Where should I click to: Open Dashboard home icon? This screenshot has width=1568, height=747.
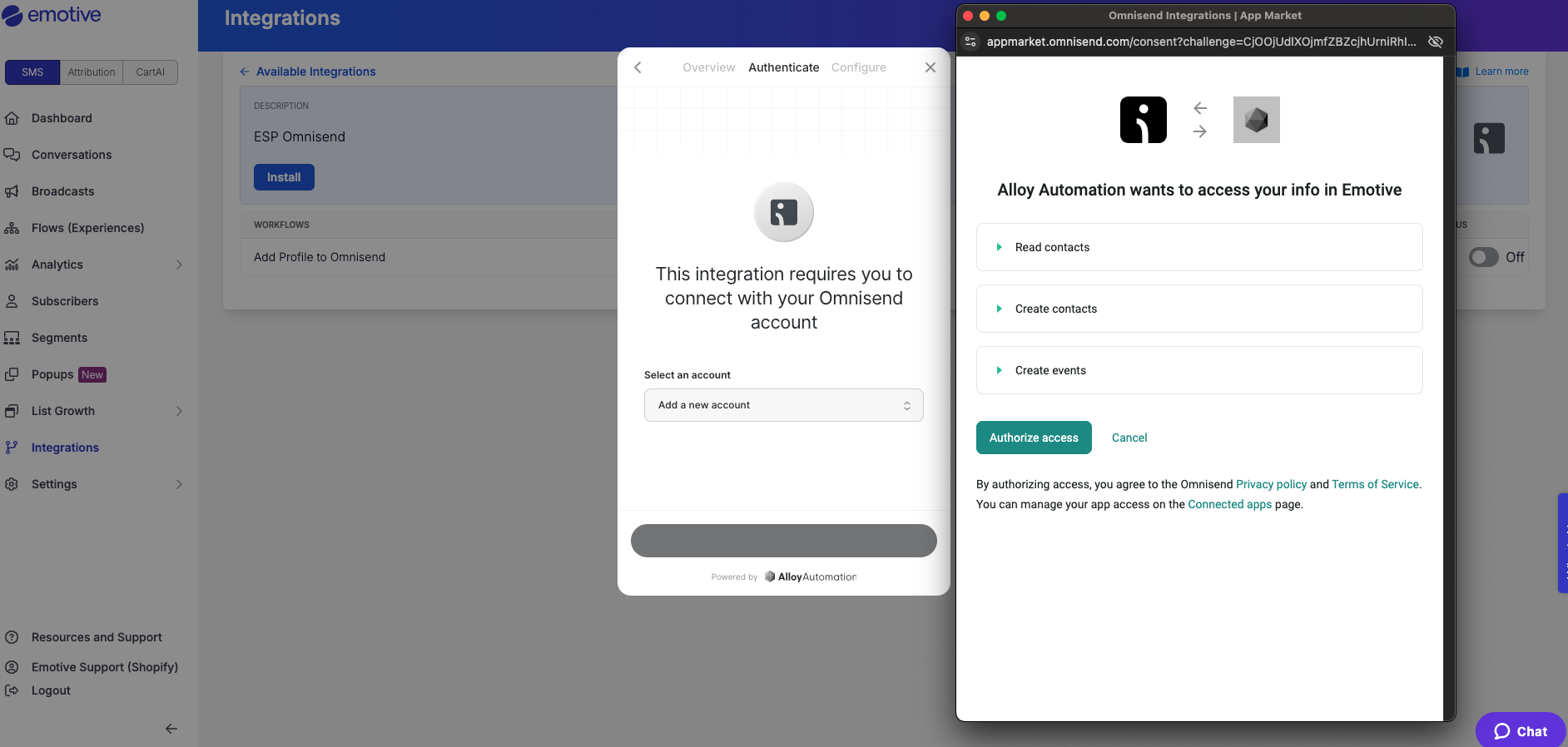coord(12,118)
